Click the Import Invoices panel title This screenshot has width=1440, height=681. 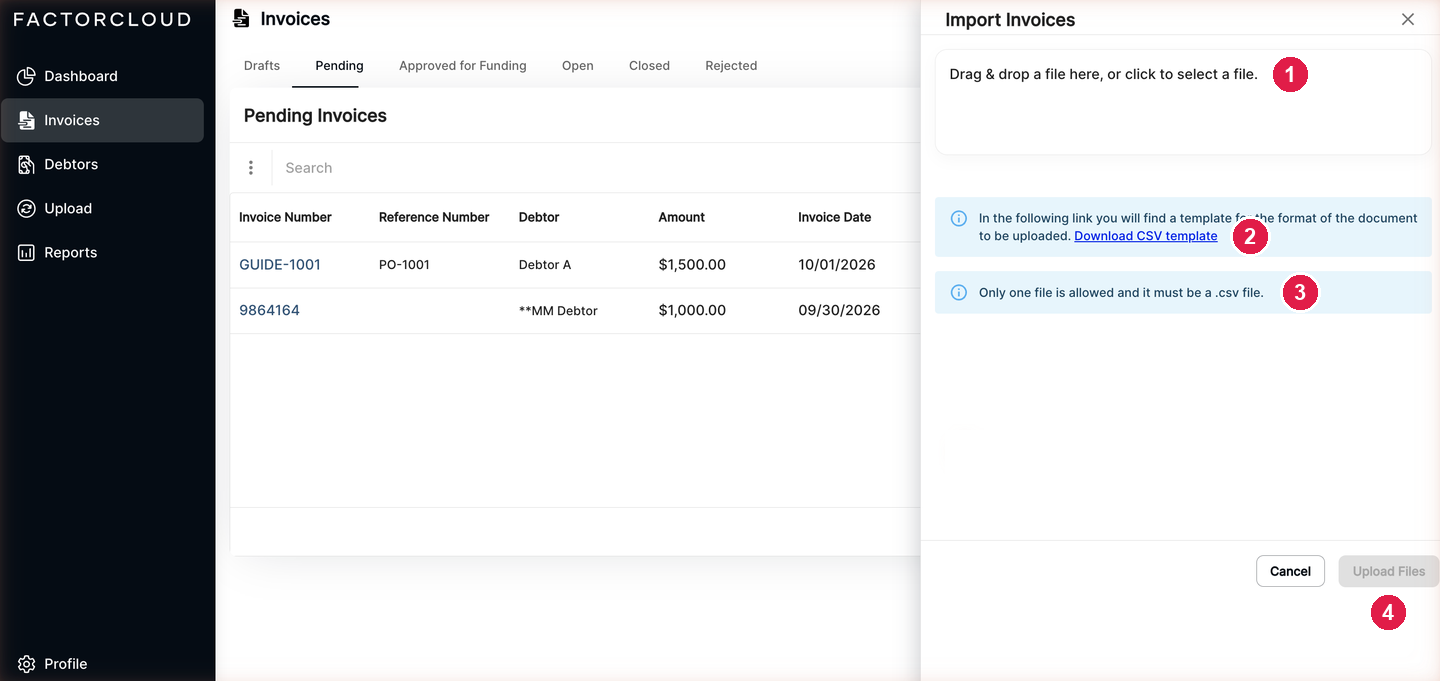coord(1010,20)
